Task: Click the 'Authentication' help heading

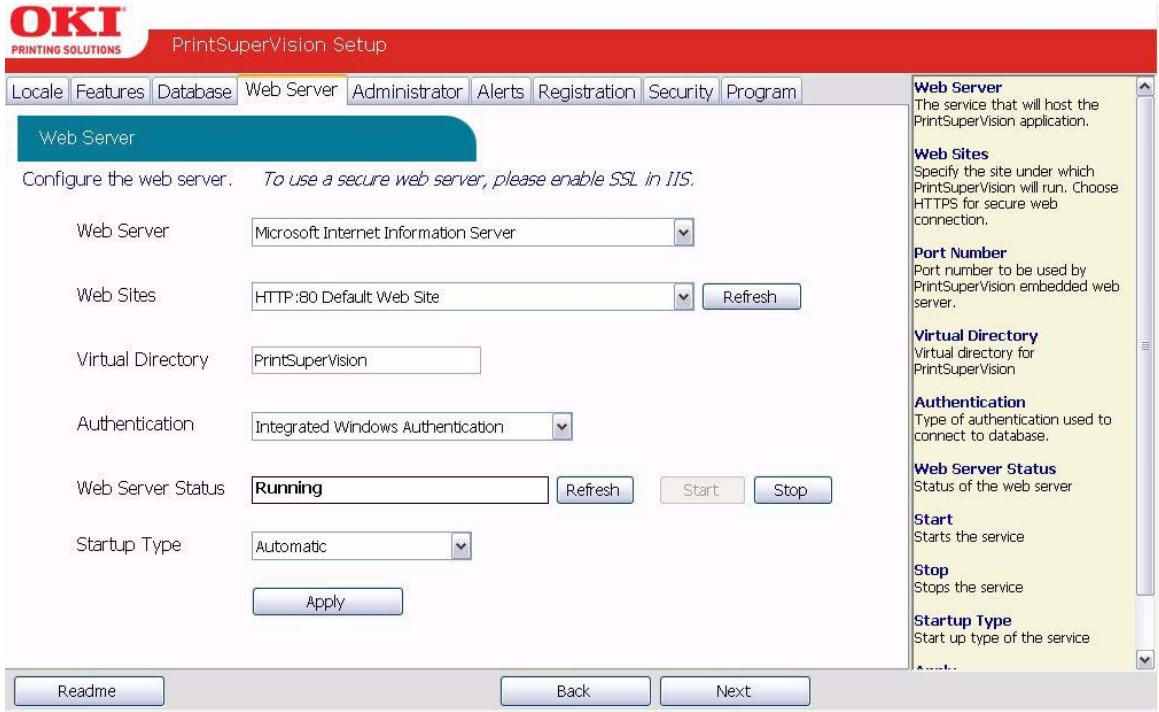Action: [x=970, y=402]
